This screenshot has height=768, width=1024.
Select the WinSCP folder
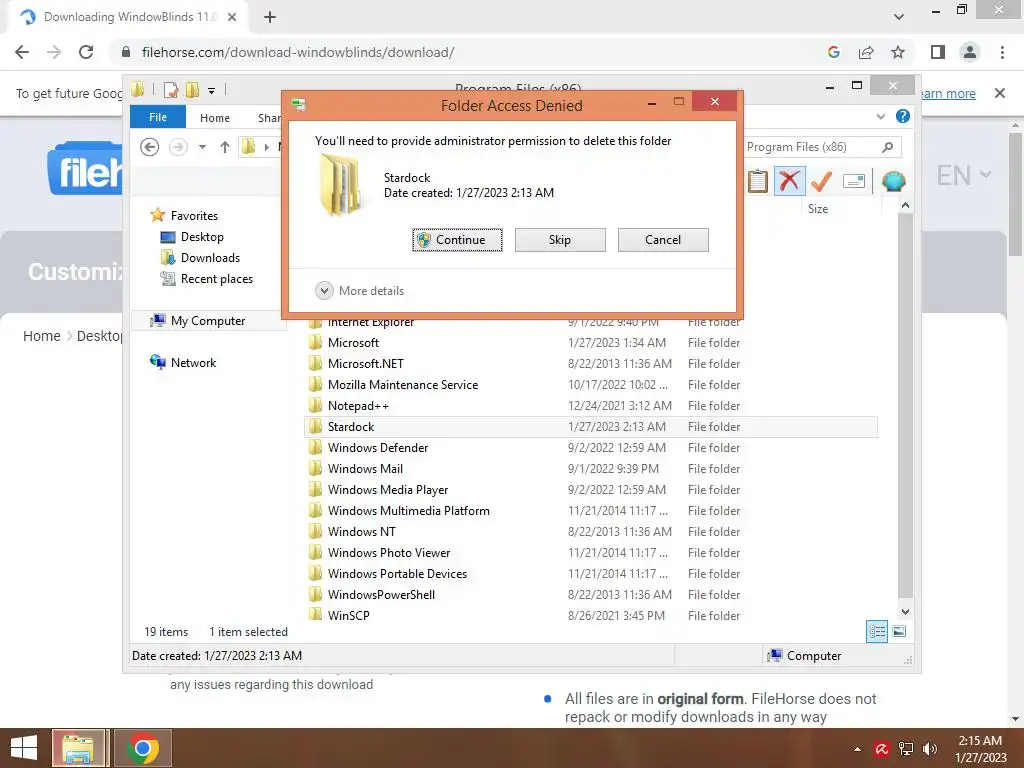[x=590, y=615]
